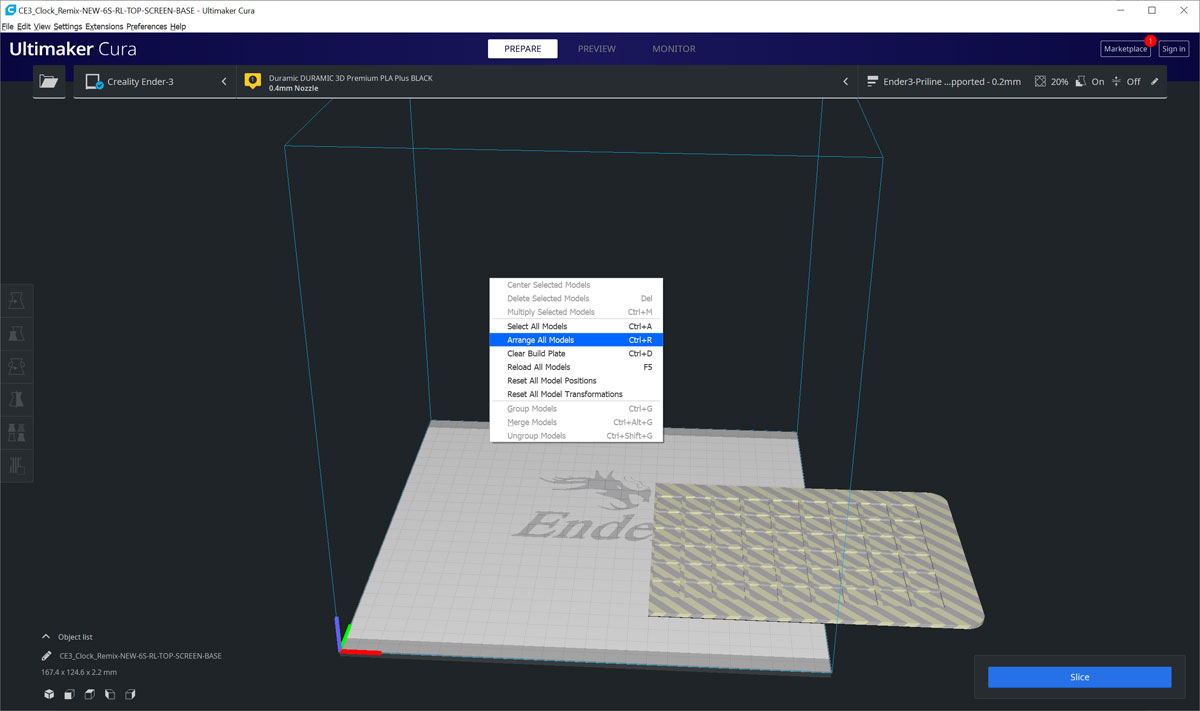This screenshot has height=711, width=1200.
Task: Collapse the Object list
Action: tap(46, 636)
